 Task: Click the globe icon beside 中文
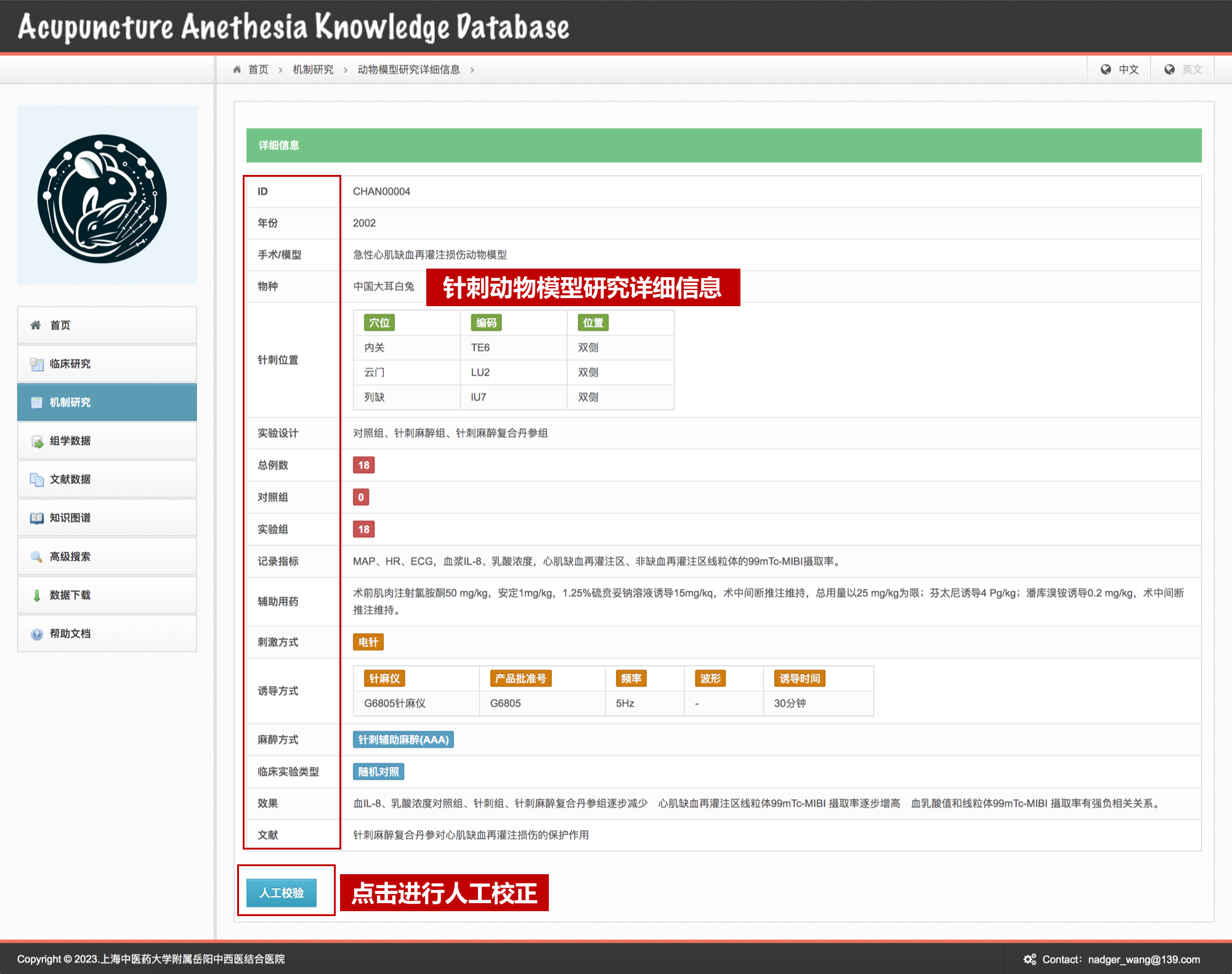pyautogui.click(x=1106, y=70)
